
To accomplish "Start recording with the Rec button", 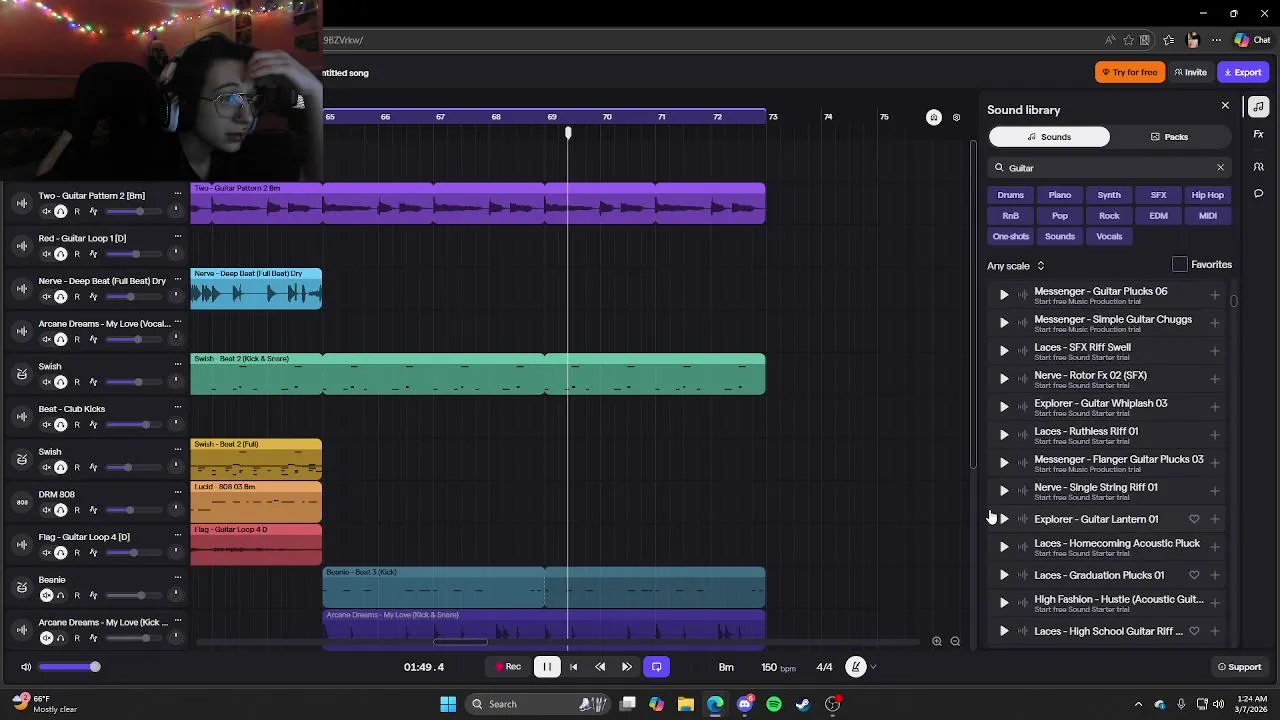I will [508, 667].
